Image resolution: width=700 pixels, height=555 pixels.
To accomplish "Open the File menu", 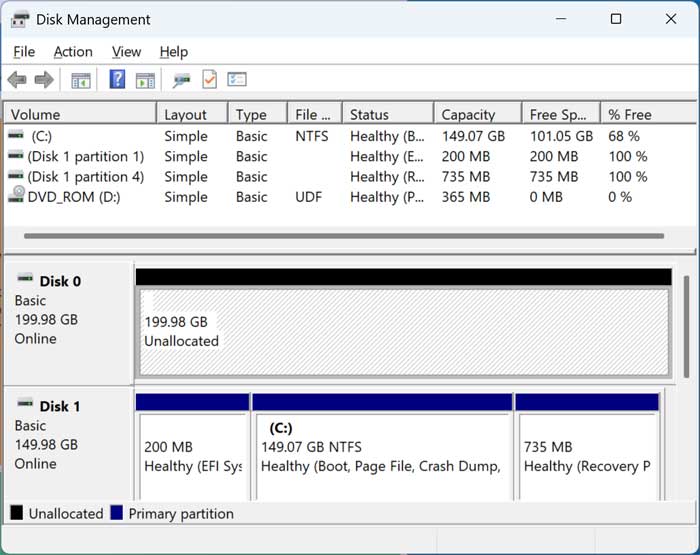I will 24,52.
